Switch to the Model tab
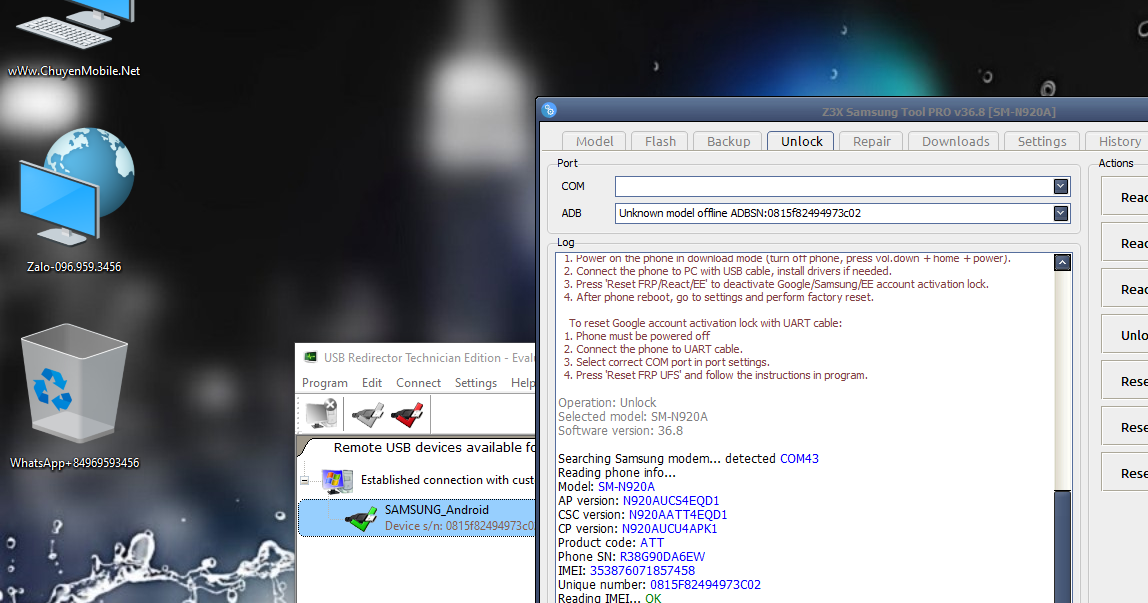The height and width of the screenshot is (603, 1148). coord(594,141)
